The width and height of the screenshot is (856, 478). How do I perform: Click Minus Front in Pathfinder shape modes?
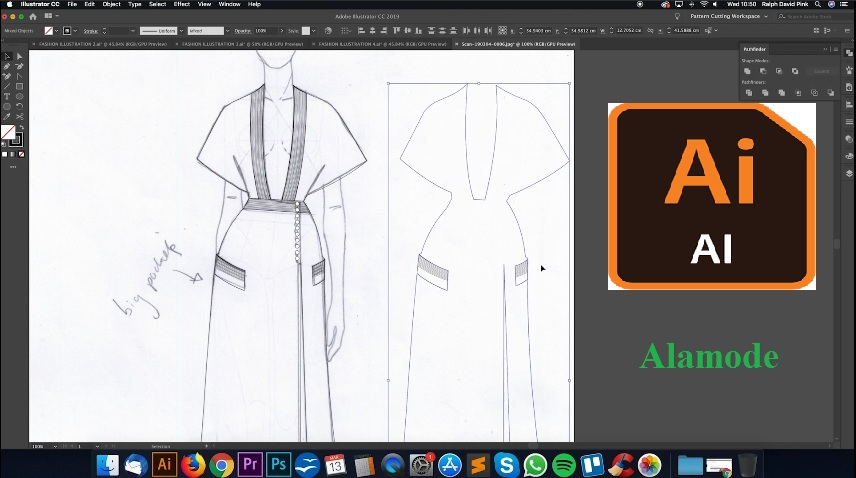(x=763, y=71)
